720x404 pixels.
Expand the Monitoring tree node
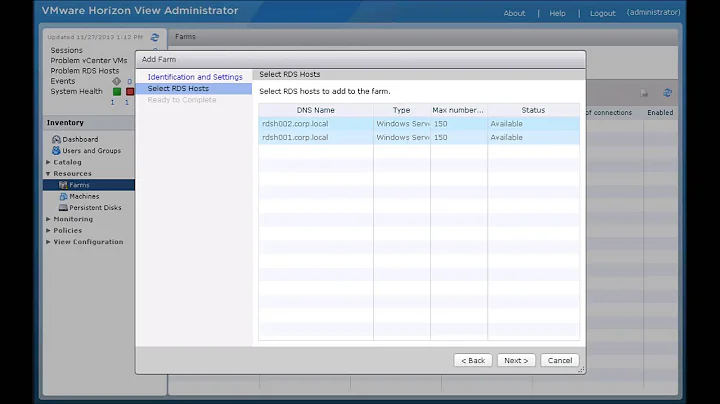[48, 219]
